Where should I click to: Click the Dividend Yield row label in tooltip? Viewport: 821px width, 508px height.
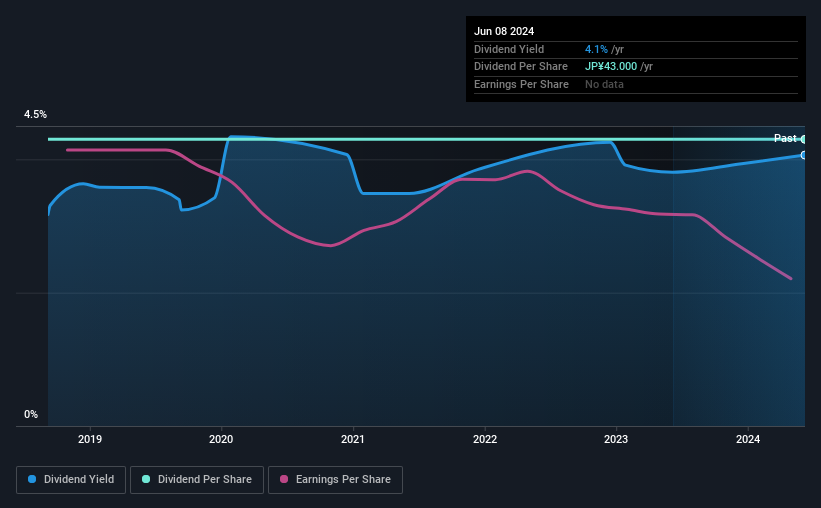pos(509,49)
